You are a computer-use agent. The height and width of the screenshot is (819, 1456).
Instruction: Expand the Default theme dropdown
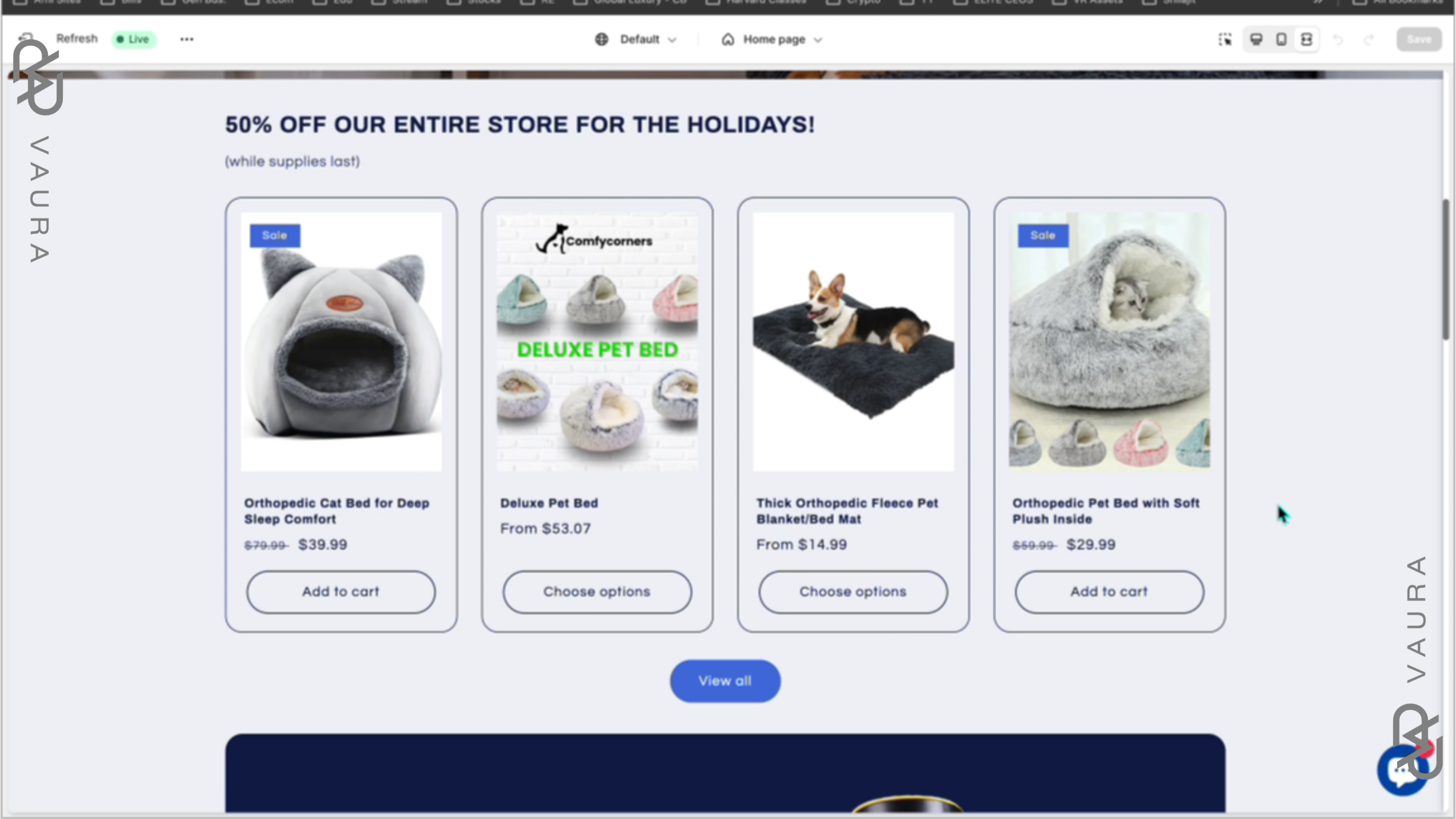pyautogui.click(x=636, y=39)
